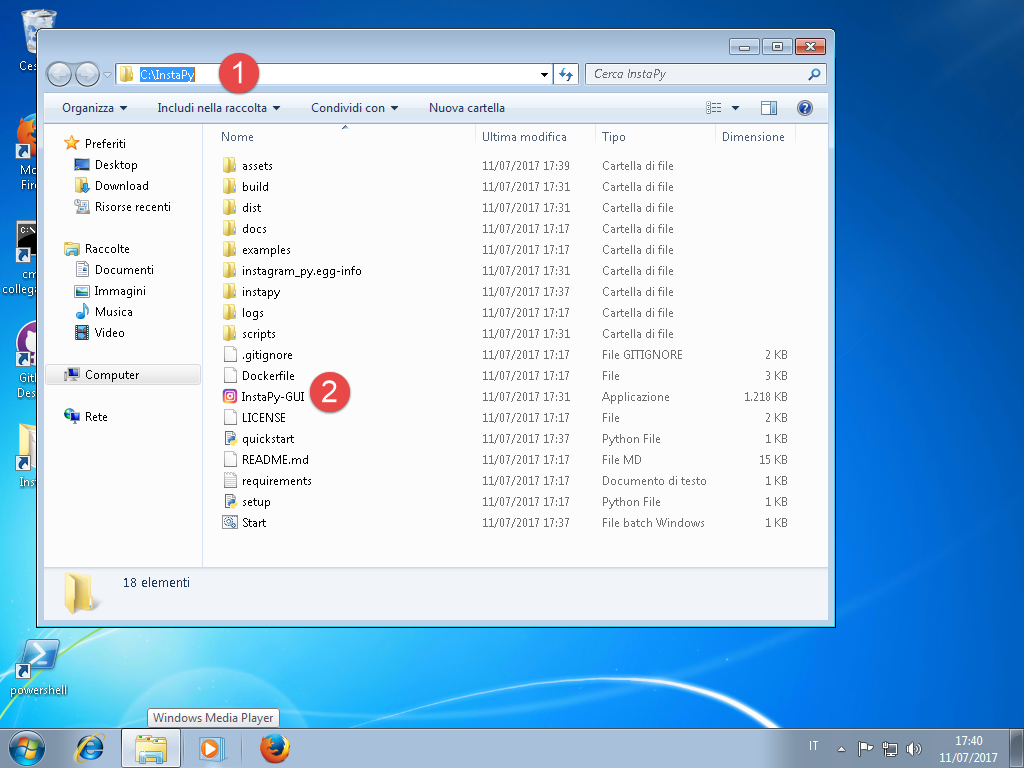Click the Nuova cartella button
Screen dimensions: 1024x768
pos(466,108)
